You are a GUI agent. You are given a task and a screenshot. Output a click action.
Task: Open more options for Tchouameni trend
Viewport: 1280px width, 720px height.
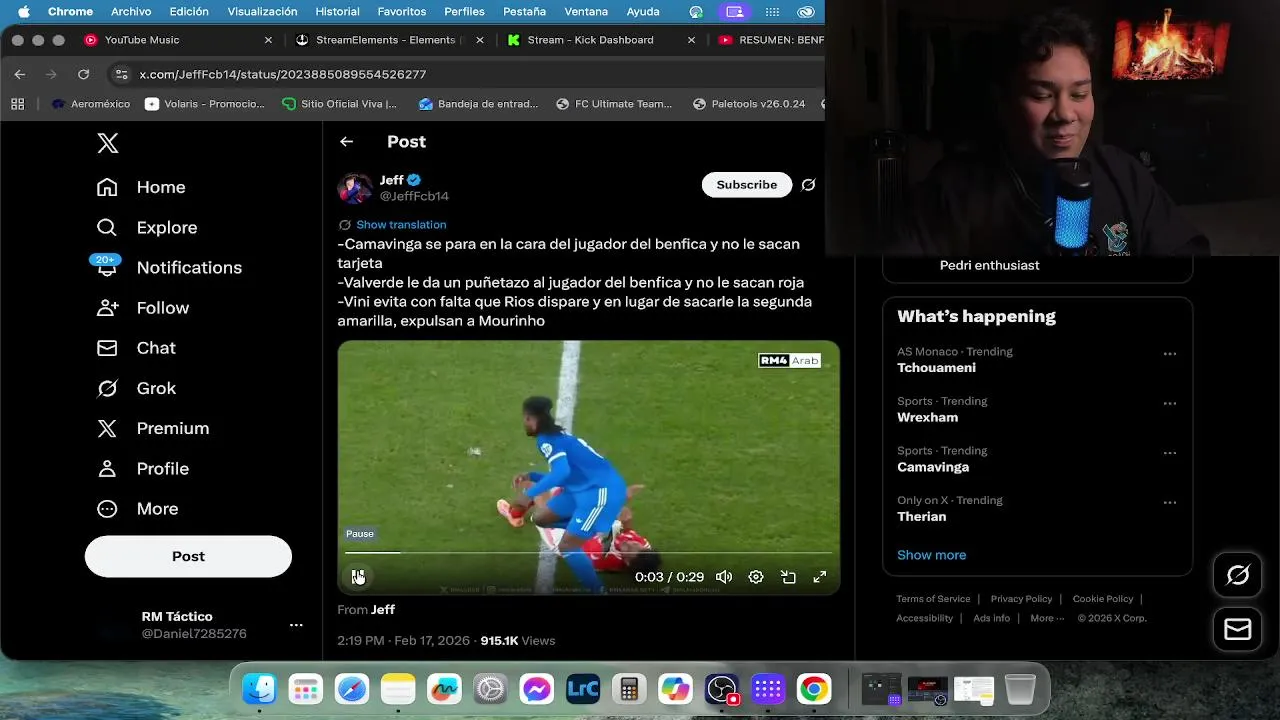(1170, 354)
